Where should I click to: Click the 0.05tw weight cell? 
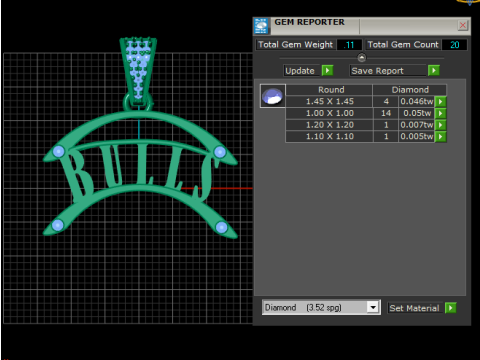tap(417, 113)
